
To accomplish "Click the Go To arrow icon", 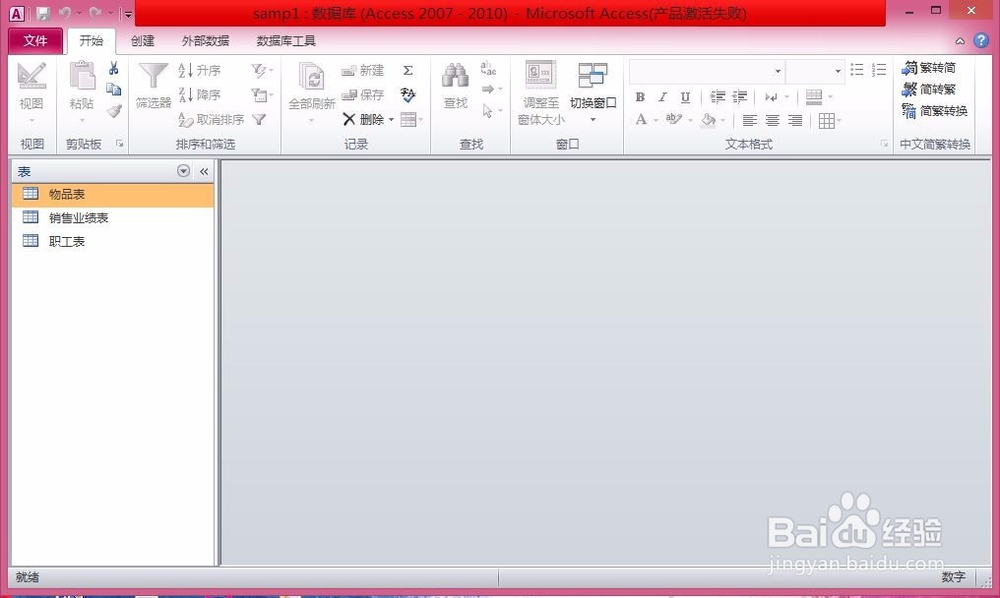I will click(x=489, y=89).
